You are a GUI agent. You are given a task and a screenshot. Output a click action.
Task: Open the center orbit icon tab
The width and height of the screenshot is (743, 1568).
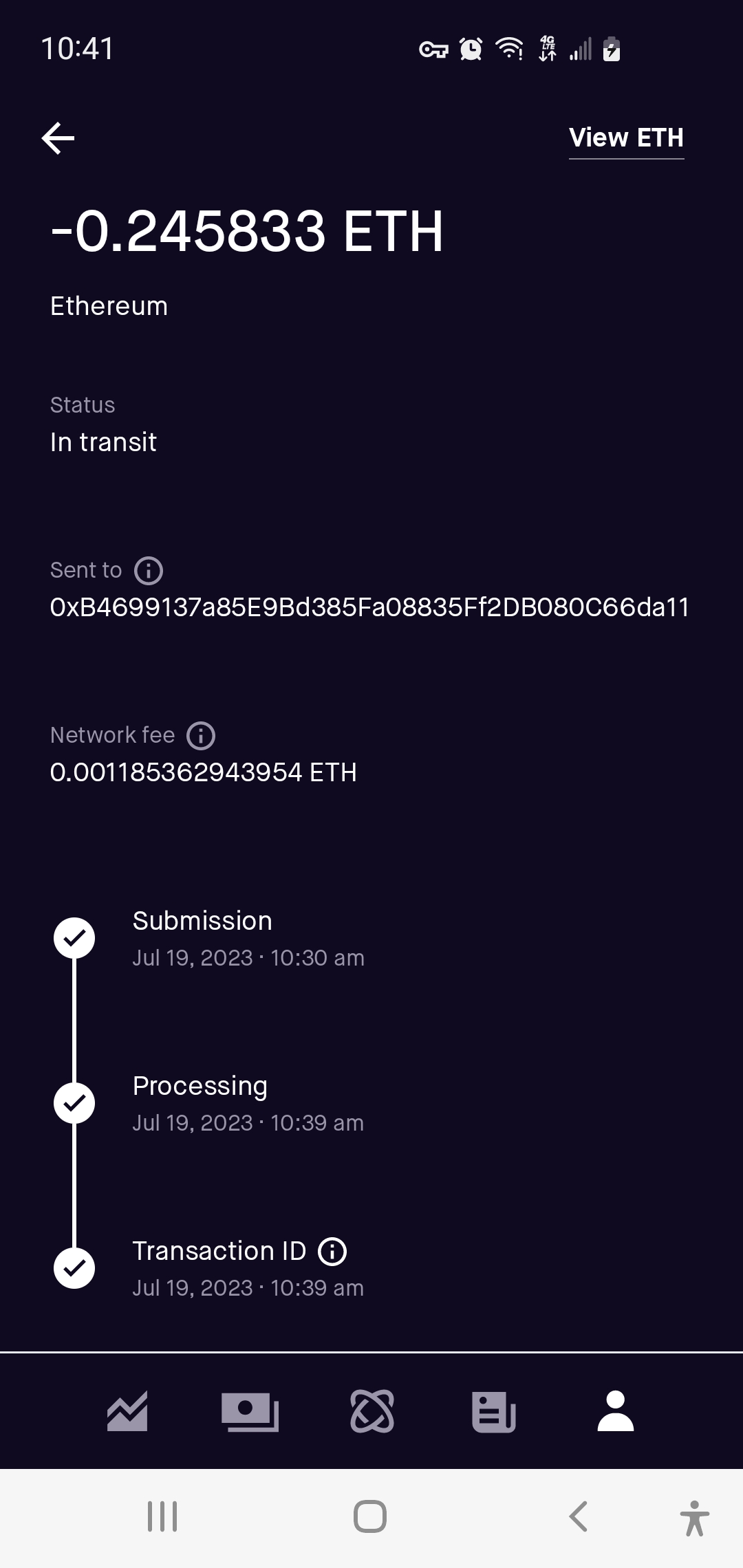[372, 1411]
